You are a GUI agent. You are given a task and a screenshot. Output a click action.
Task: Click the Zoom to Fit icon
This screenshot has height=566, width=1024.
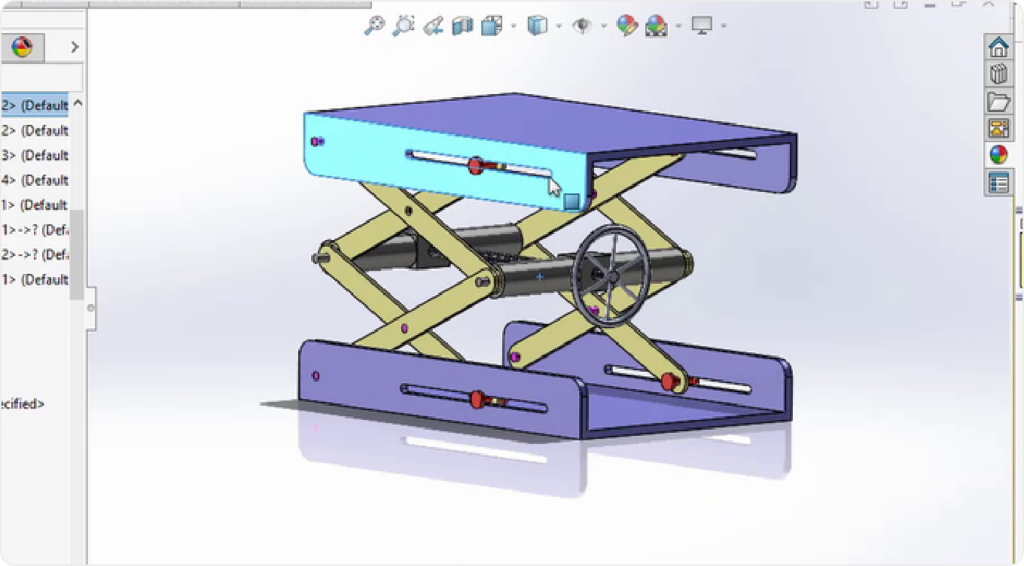point(374,26)
